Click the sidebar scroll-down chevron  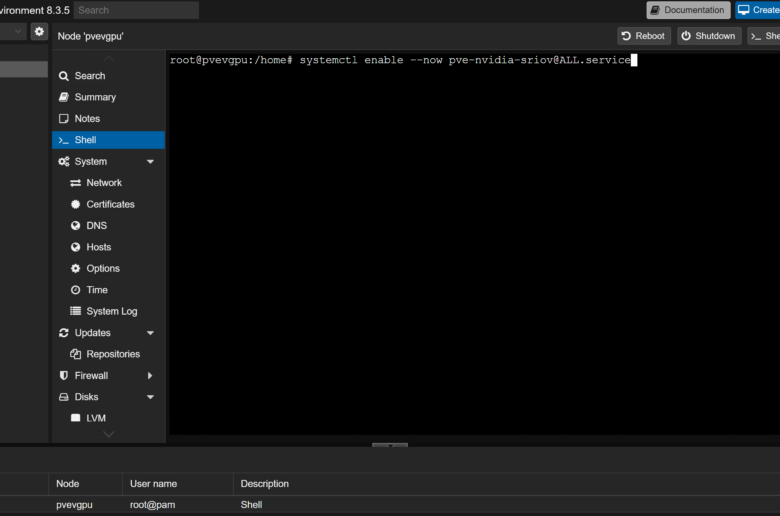(x=108, y=434)
